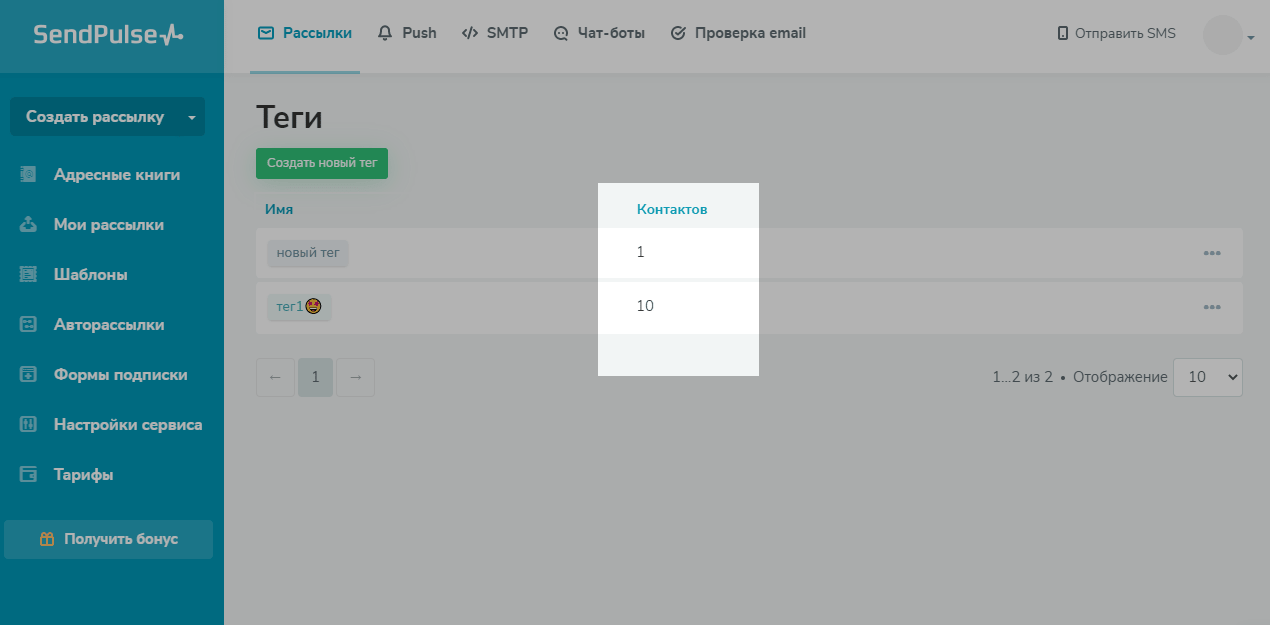Open the Шаблоны sidebar section
1270x625 pixels.
pyautogui.click(x=90, y=275)
